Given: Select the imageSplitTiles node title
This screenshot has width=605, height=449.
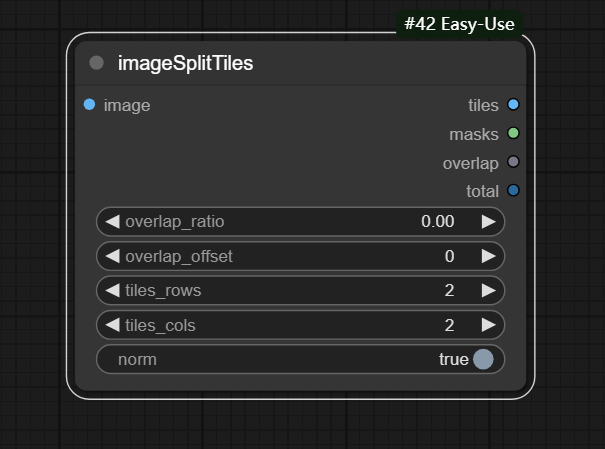Looking at the screenshot, I should tap(185, 63).
